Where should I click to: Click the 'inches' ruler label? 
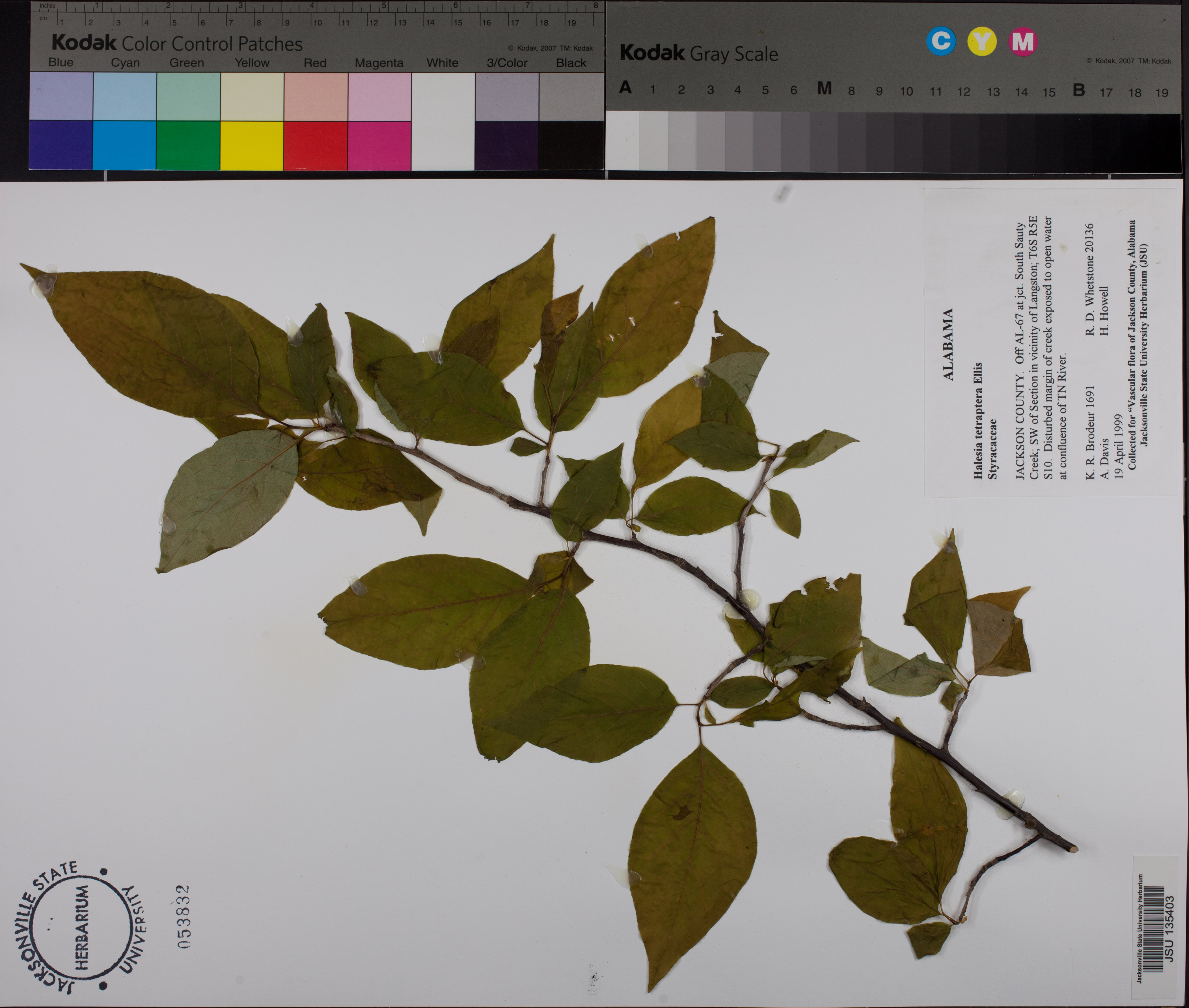[48, 6]
